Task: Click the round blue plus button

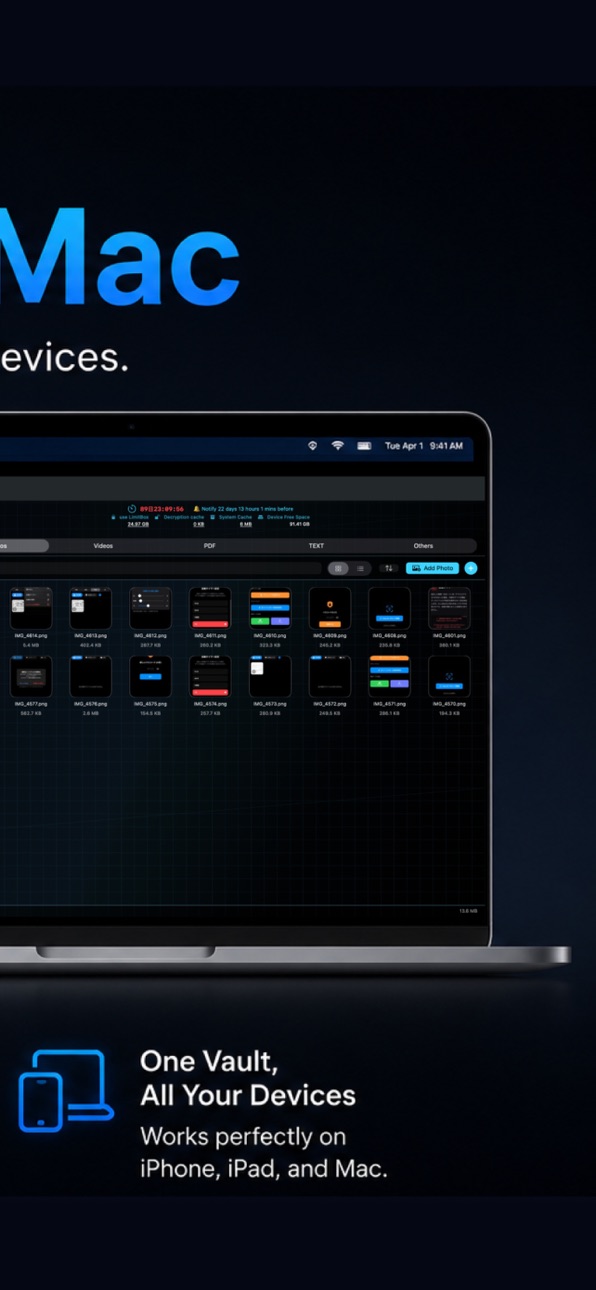Action: point(471,568)
